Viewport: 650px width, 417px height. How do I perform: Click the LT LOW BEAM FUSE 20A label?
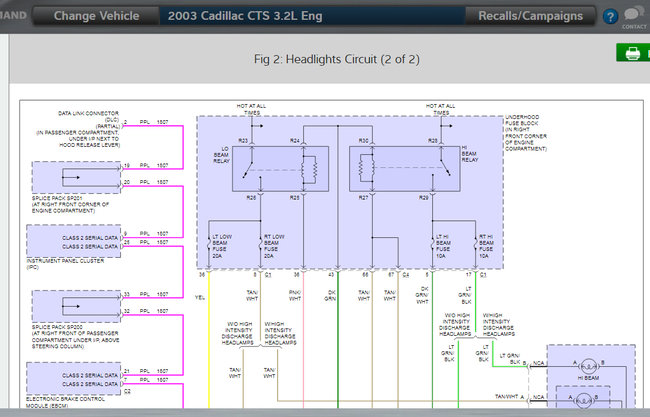pos(222,246)
